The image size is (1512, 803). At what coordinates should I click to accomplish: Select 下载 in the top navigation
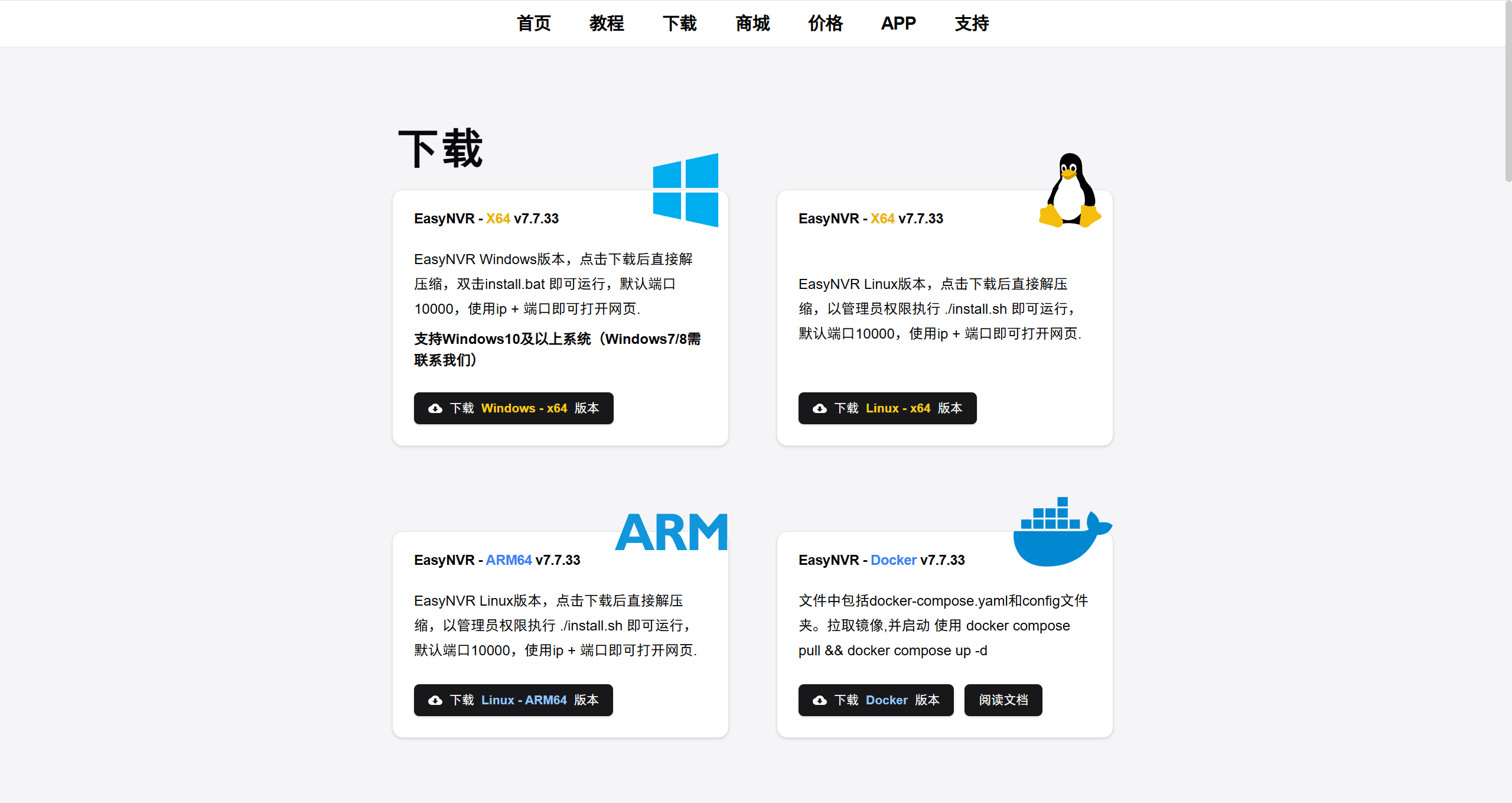pos(680,24)
